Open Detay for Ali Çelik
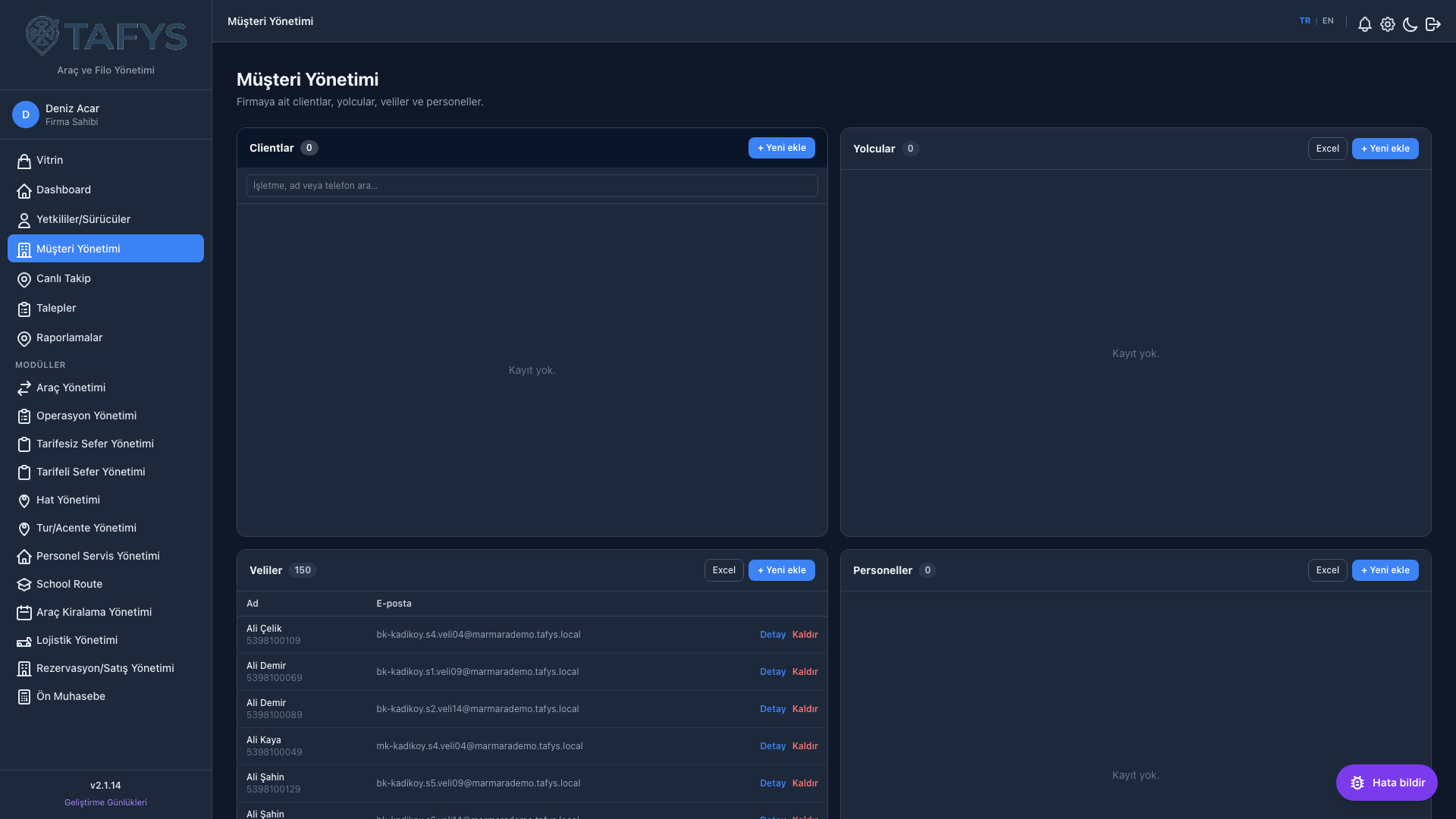 pyautogui.click(x=773, y=635)
